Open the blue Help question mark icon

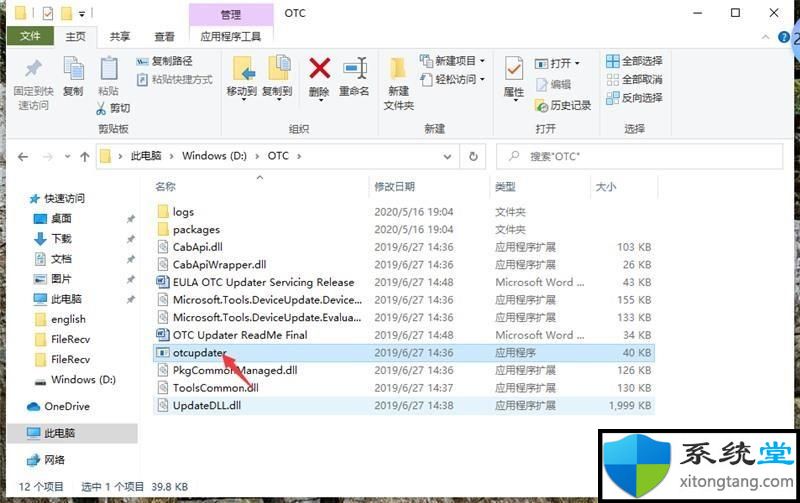click(784, 37)
